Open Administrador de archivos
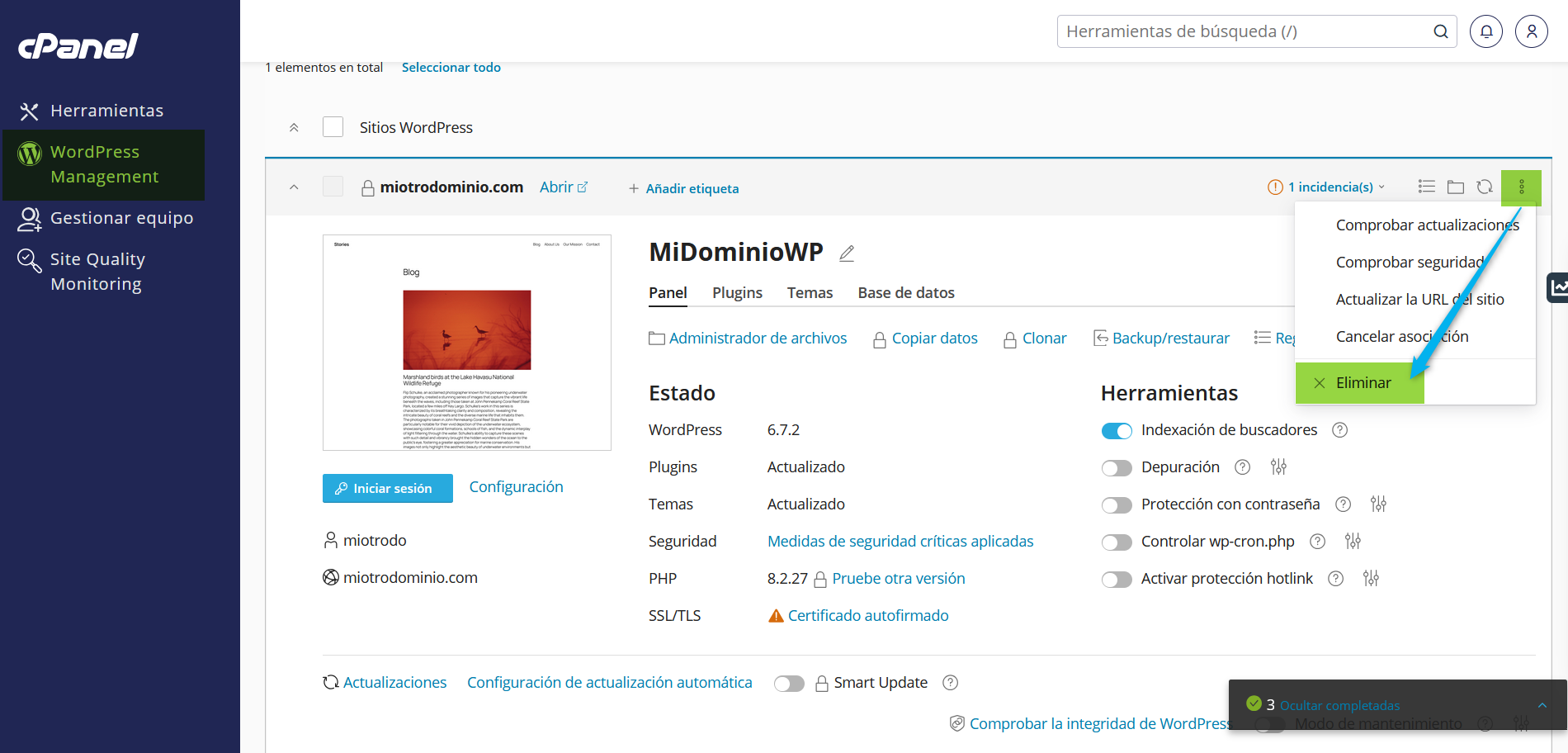The image size is (1568, 753). [x=748, y=339]
